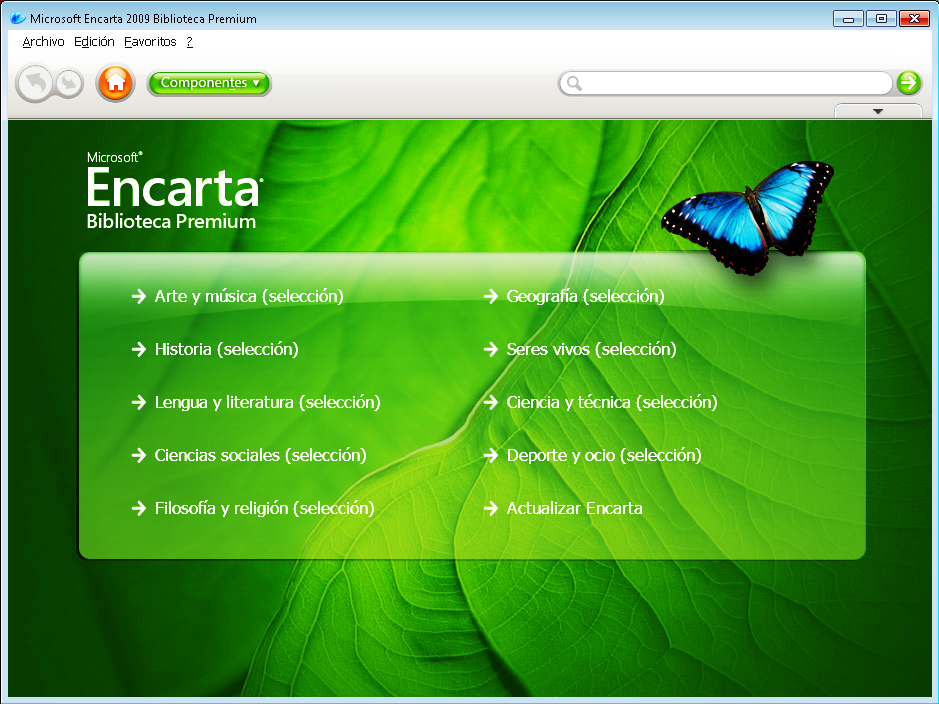This screenshot has width=939, height=704.
Task: Open the orange Home button
Action: pos(116,83)
